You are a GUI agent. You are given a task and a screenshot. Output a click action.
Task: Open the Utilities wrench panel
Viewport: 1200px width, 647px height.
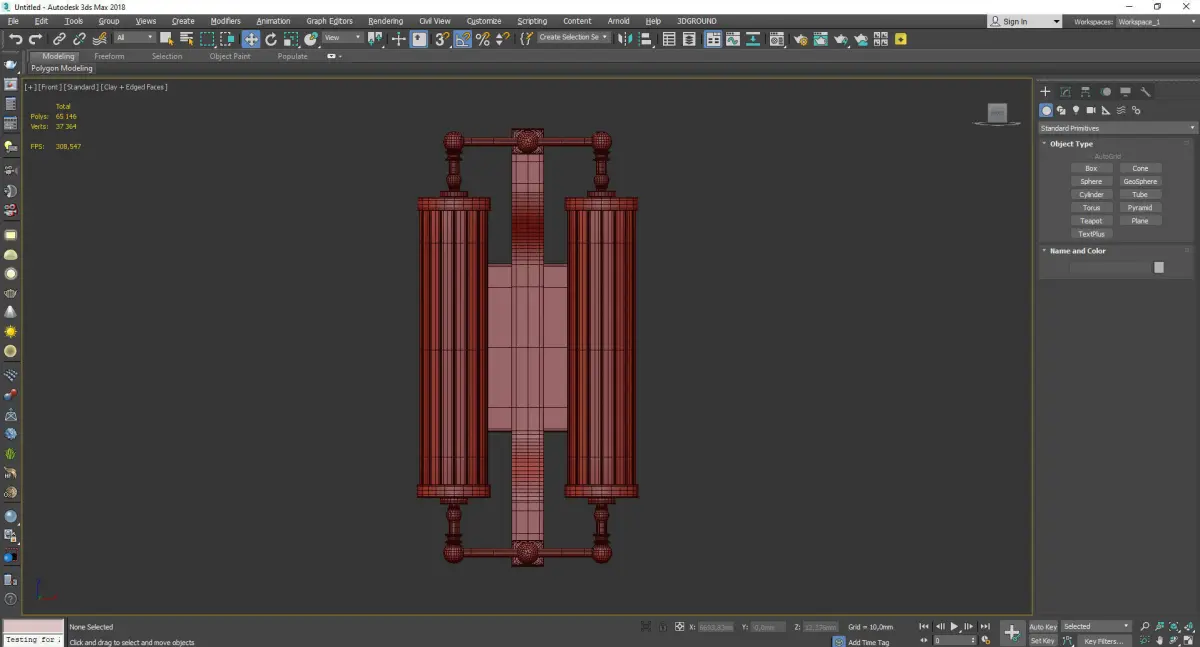click(x=1145, y=92)
